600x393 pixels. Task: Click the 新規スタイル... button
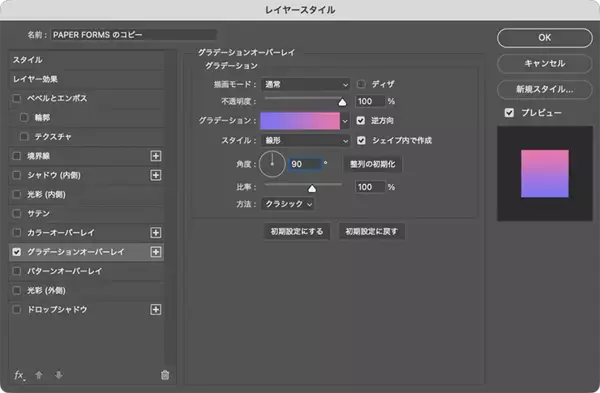pyautogui.click(x=545, y=90)
